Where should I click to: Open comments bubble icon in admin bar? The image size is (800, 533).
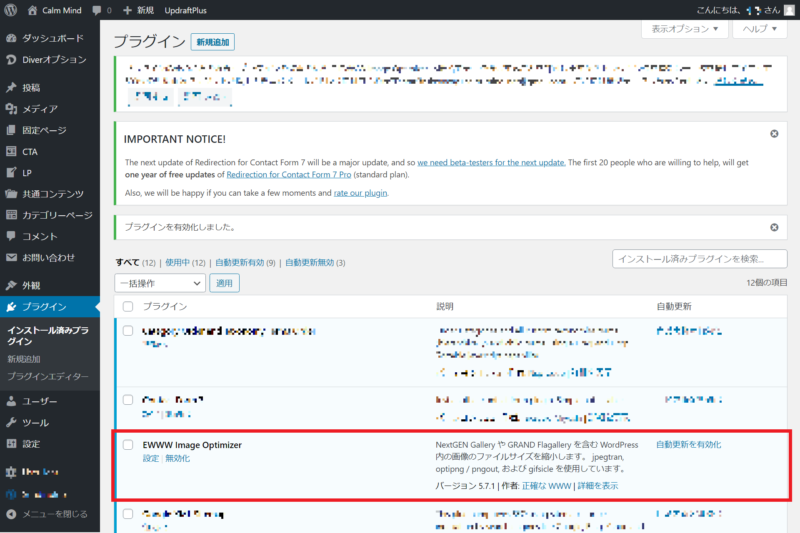(x=96, y=10)
